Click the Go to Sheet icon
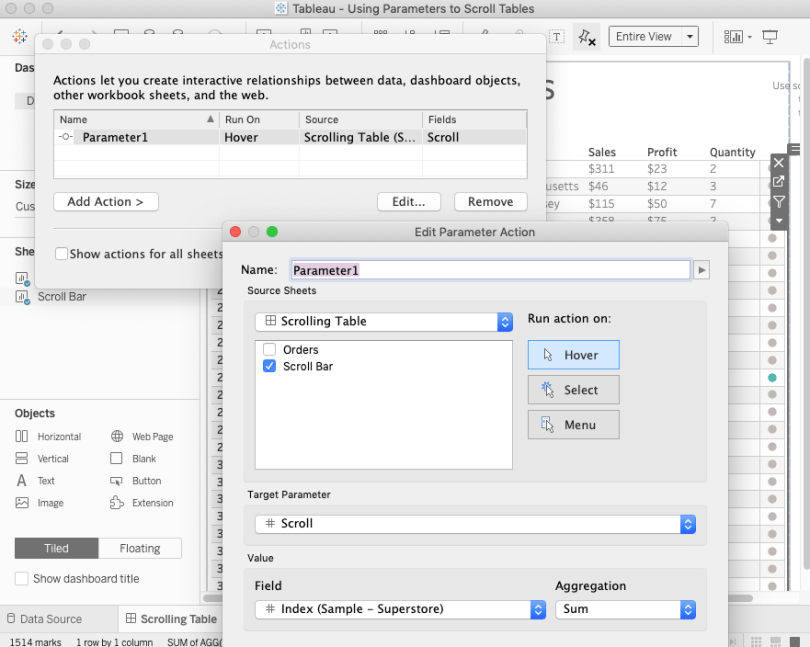 point(779,181)
